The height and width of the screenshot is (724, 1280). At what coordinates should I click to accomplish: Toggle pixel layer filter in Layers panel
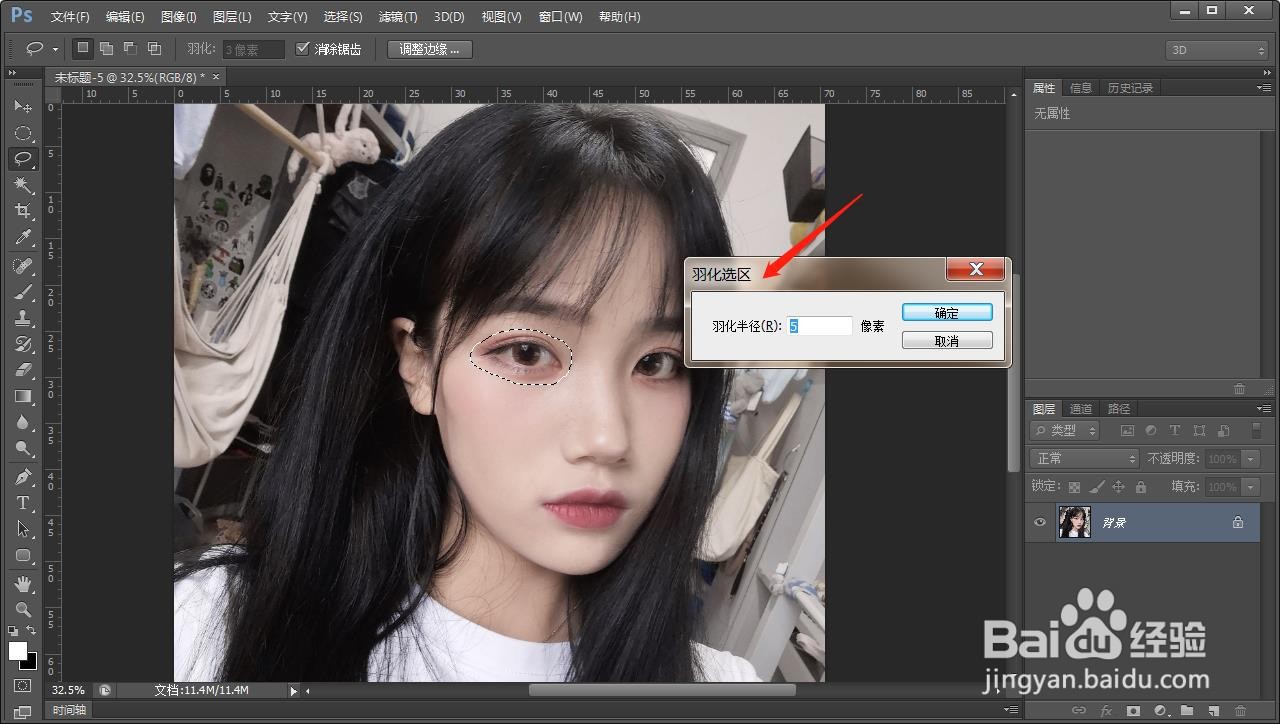pos(1127,431)
